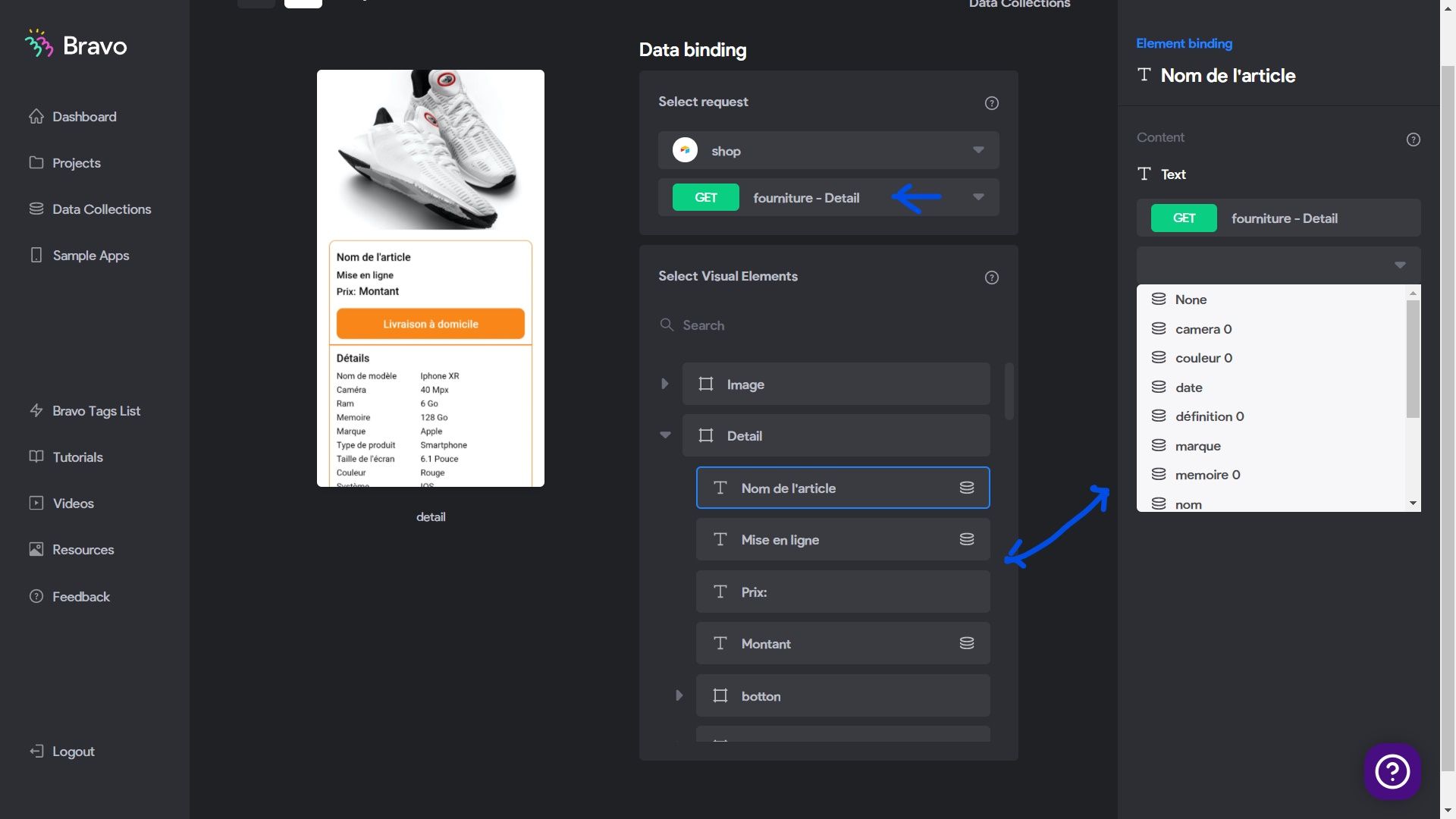Viewport: 1456px width, 819px height.
Task: Click the Bravo Tags List lightning icon
Action: (x=36, y=410)
